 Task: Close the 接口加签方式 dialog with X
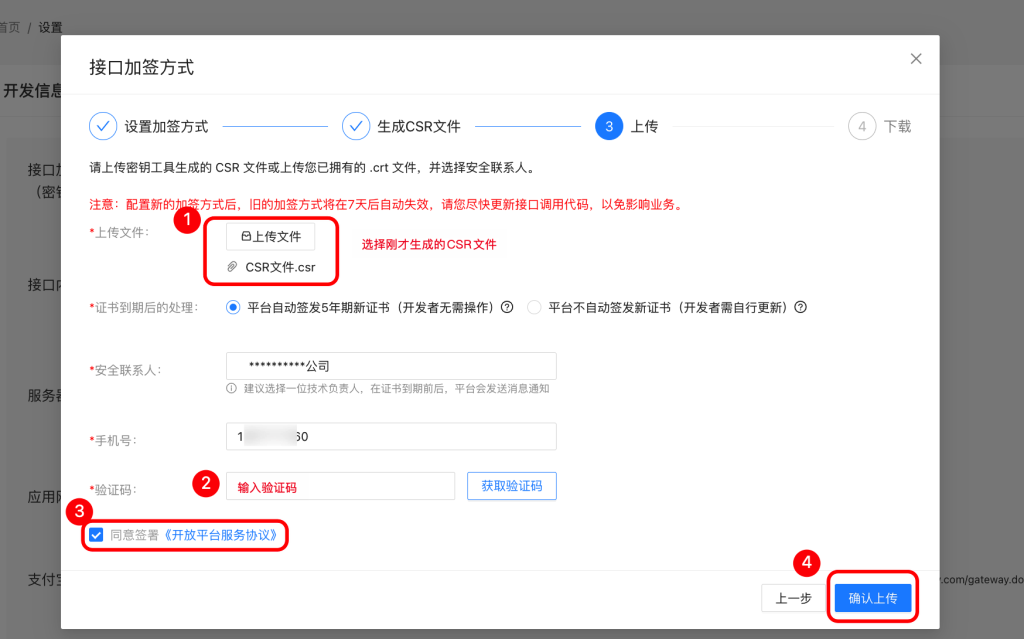[916, 59]
